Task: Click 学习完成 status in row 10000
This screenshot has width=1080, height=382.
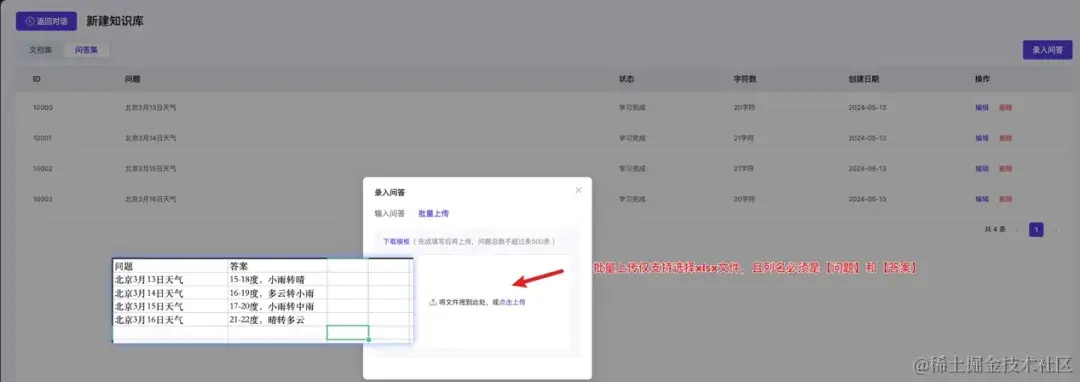Action: pyautogui.click(x=632, y=108)
